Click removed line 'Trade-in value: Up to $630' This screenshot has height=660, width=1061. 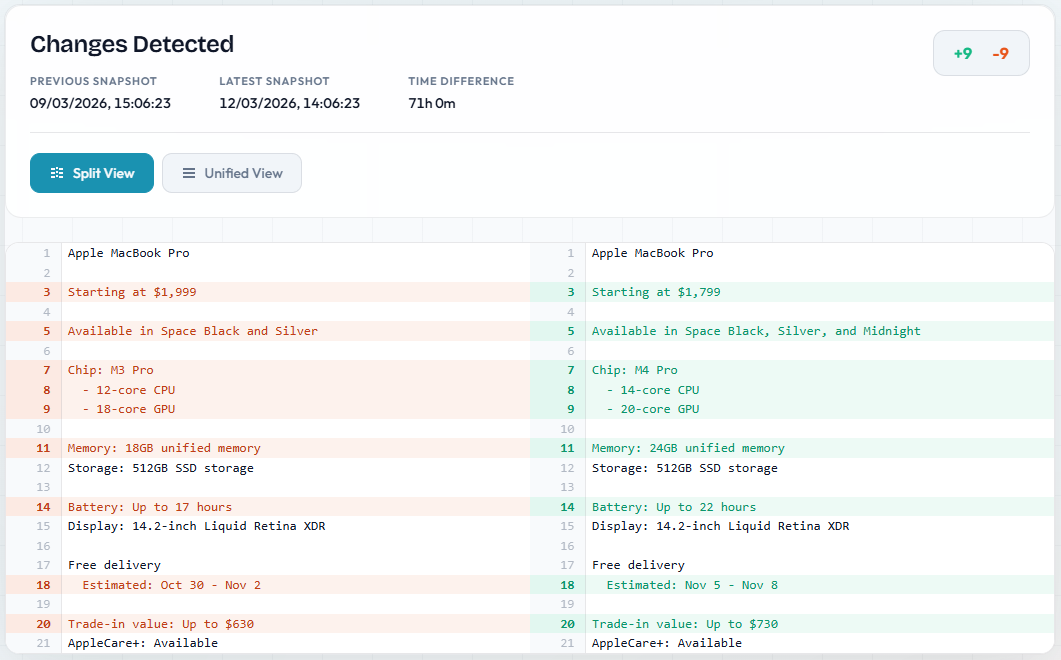pos(160,624)
